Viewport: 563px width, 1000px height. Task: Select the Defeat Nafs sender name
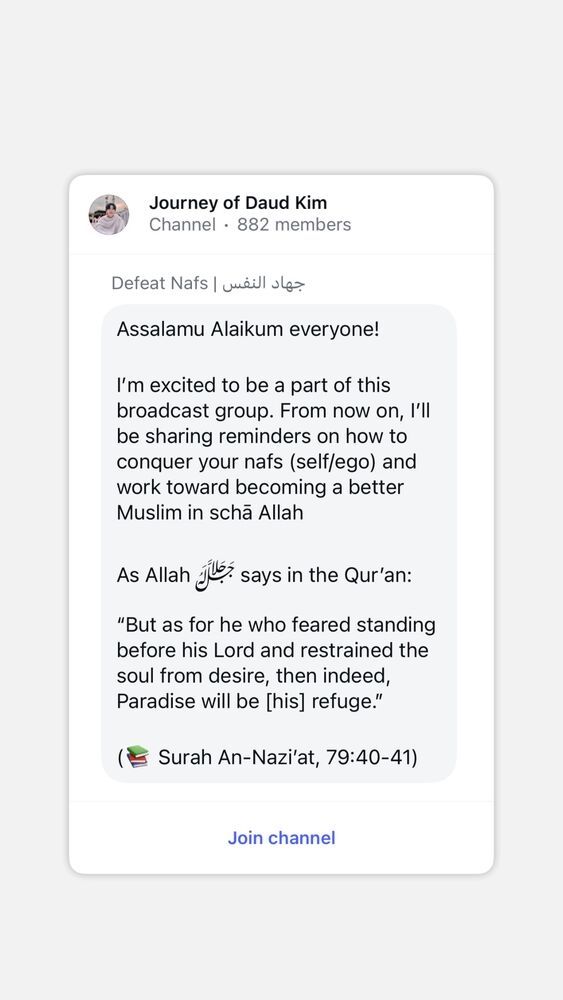click(159, 283)
